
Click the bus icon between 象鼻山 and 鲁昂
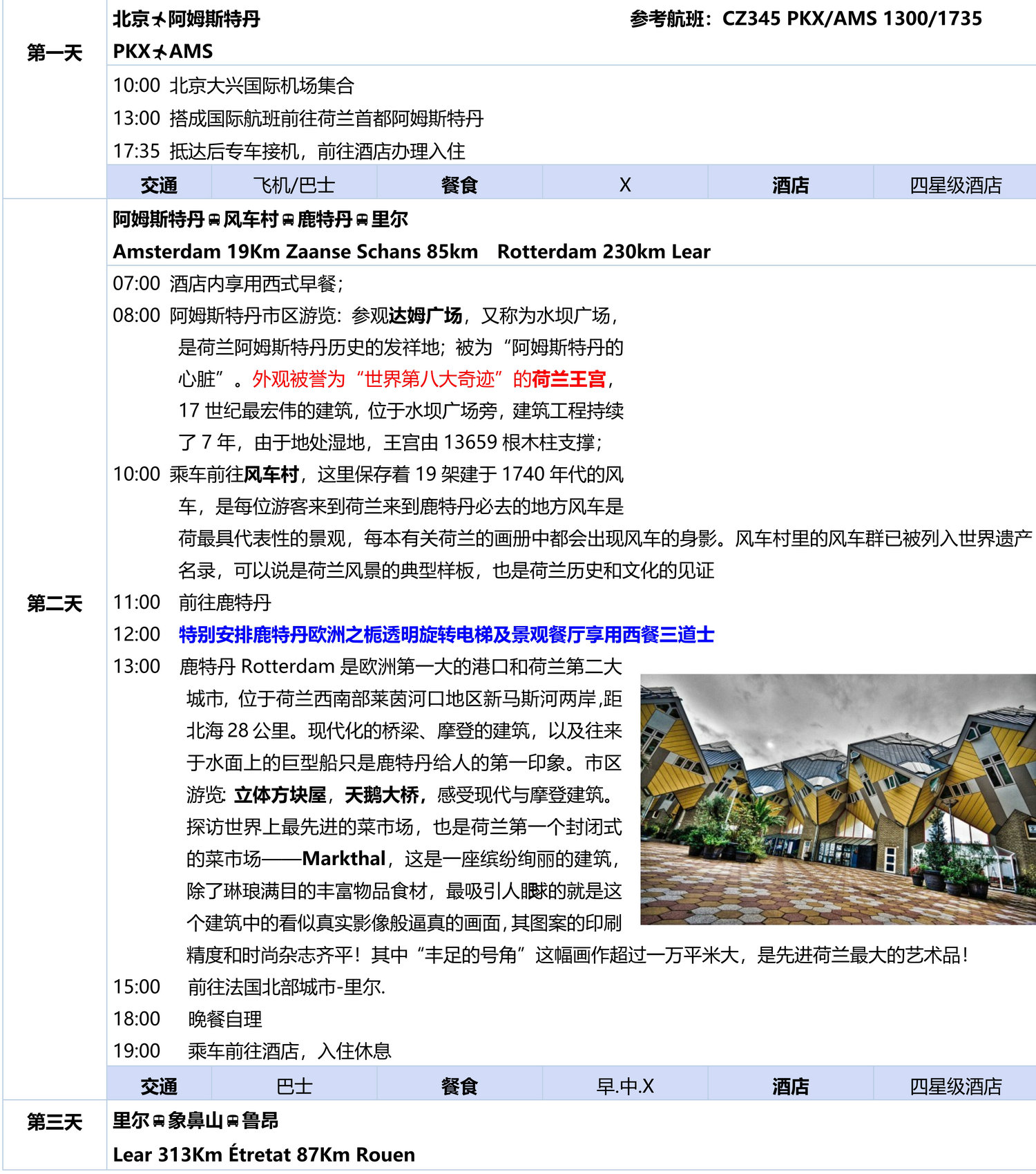coord(233,1121)
